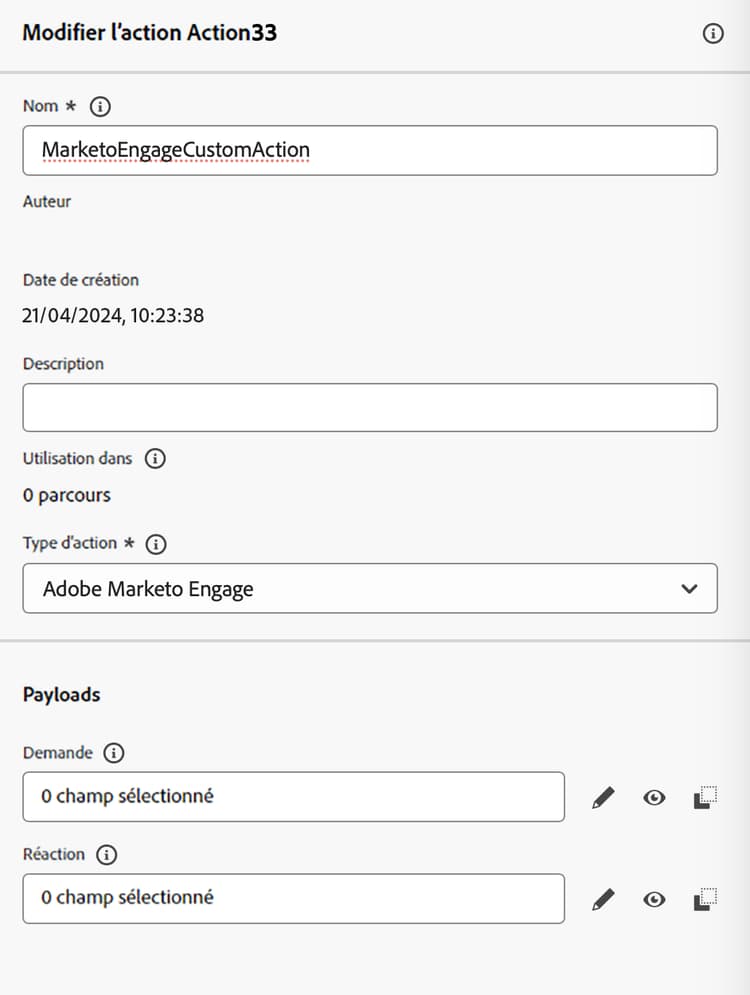
Task: Click the Payloads section heading
Action: (x=62, y=694)
